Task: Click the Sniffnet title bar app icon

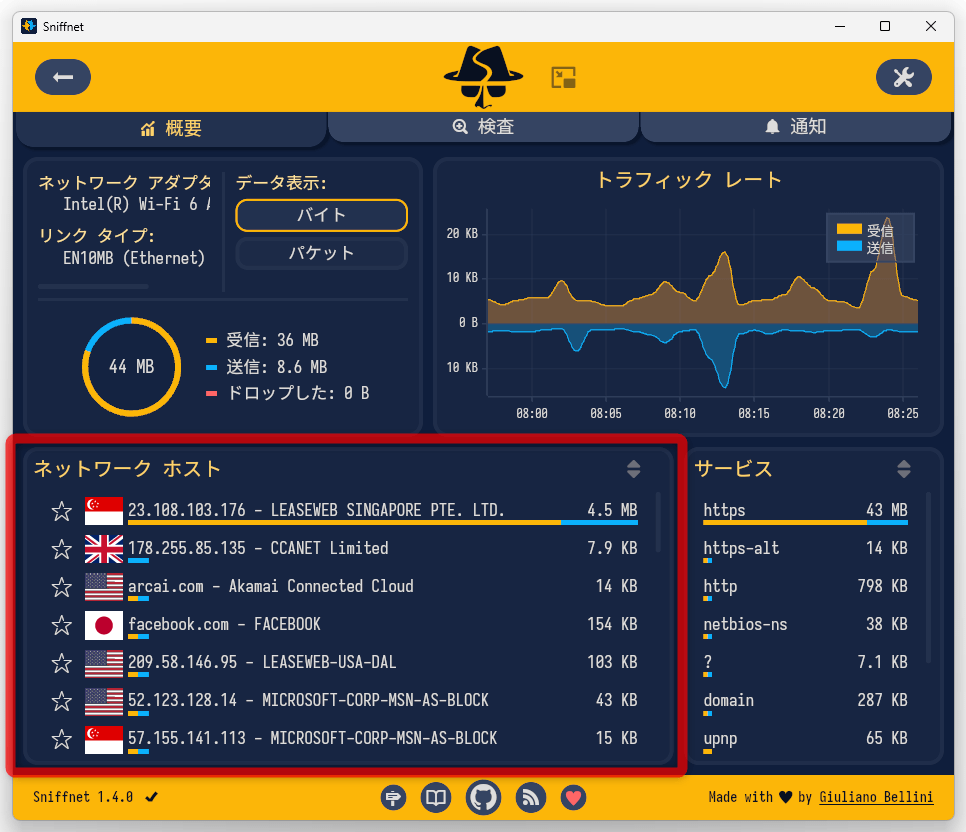Action: [x=29, y=26]
